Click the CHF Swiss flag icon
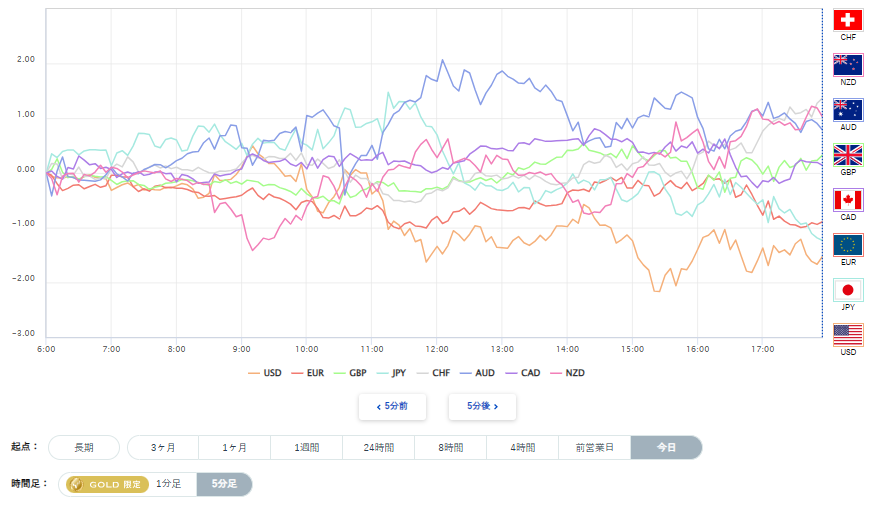 [x=848, y=20]
